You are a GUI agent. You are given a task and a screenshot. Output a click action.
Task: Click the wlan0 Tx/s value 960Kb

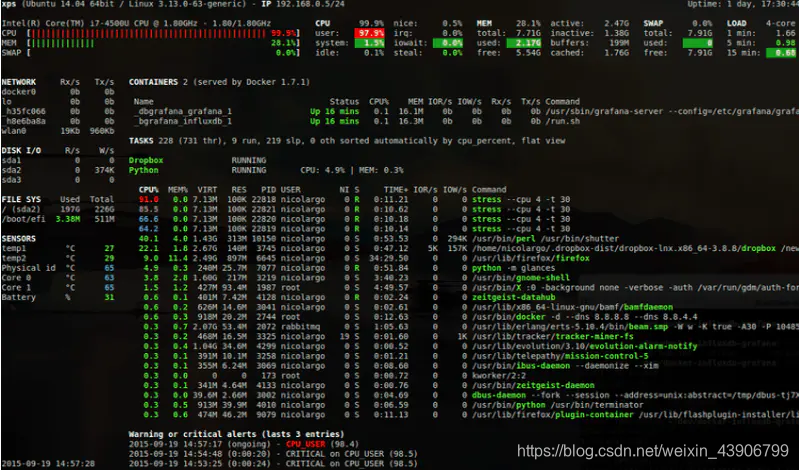point(102,131)
